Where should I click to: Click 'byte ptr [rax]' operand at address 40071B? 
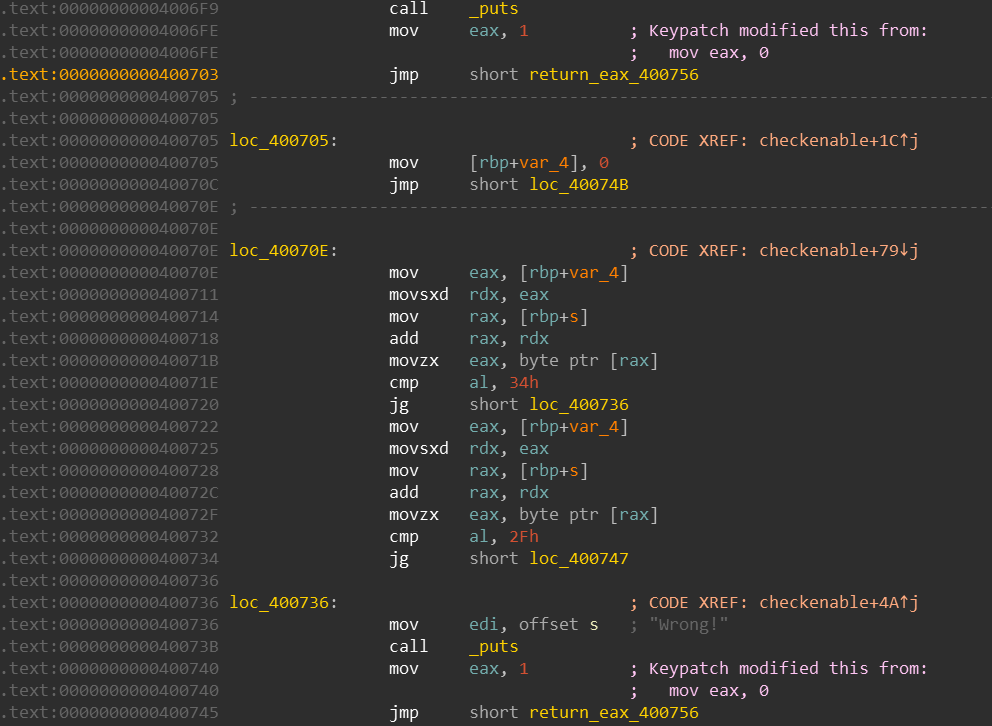[588, 360]
